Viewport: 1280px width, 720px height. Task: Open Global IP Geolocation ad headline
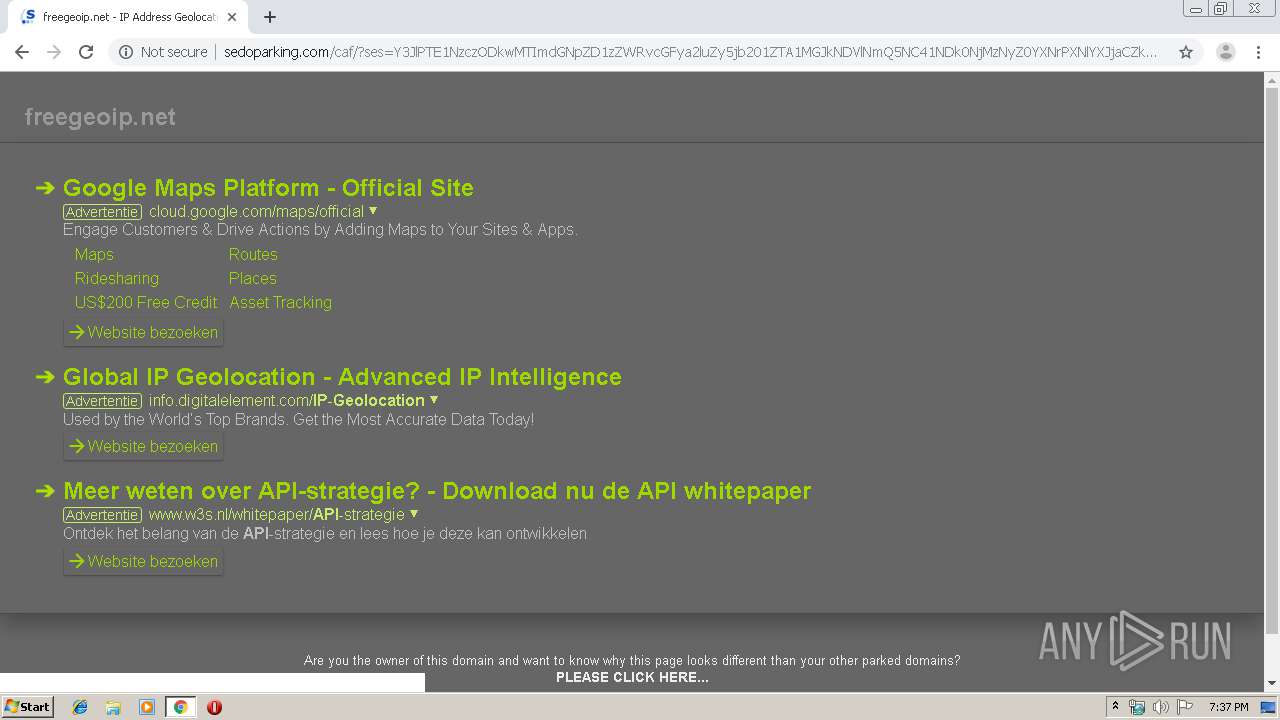click(342, 377)
